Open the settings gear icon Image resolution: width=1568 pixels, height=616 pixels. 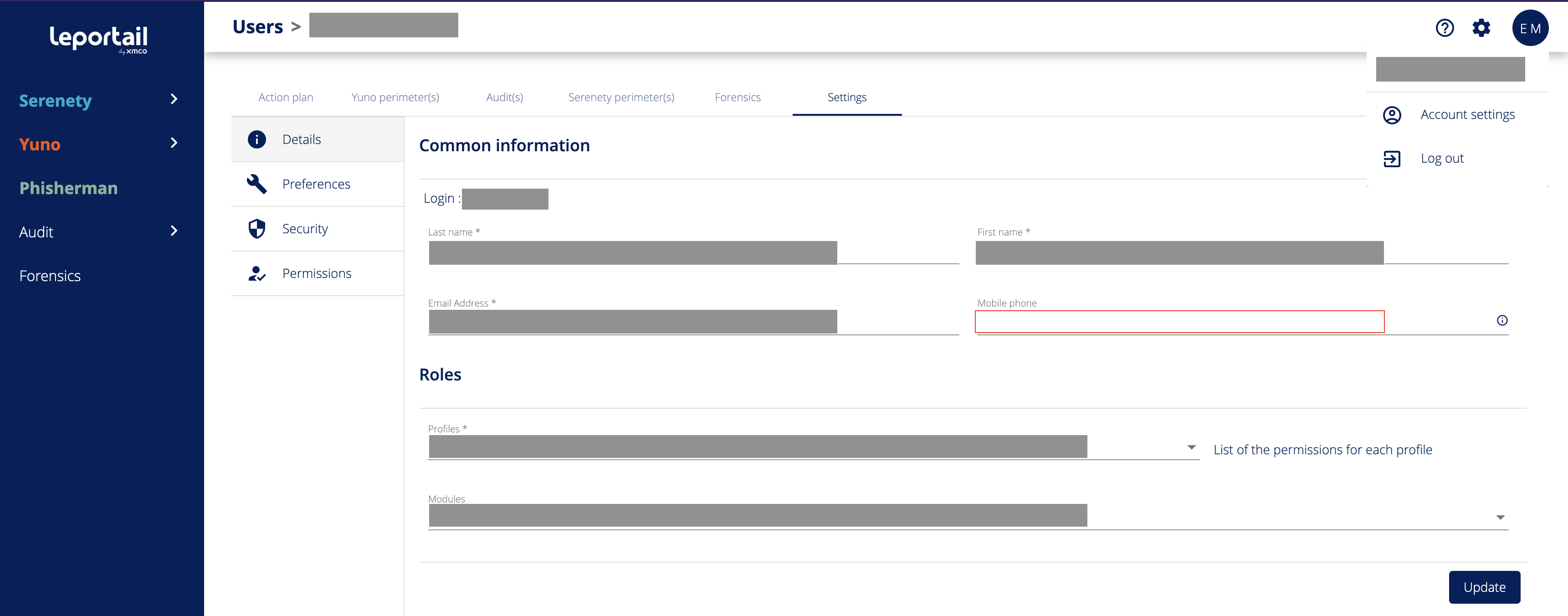click(x=1481, y=28)
